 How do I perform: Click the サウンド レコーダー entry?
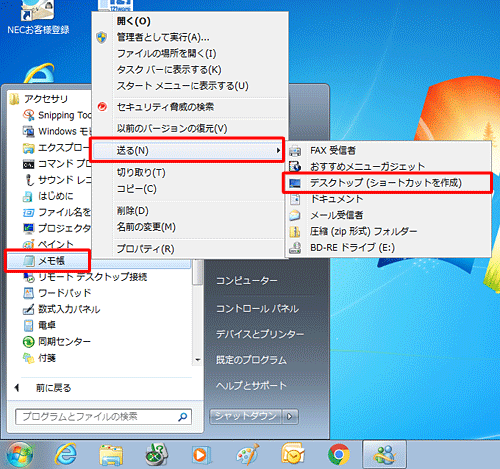coord(57,180)
